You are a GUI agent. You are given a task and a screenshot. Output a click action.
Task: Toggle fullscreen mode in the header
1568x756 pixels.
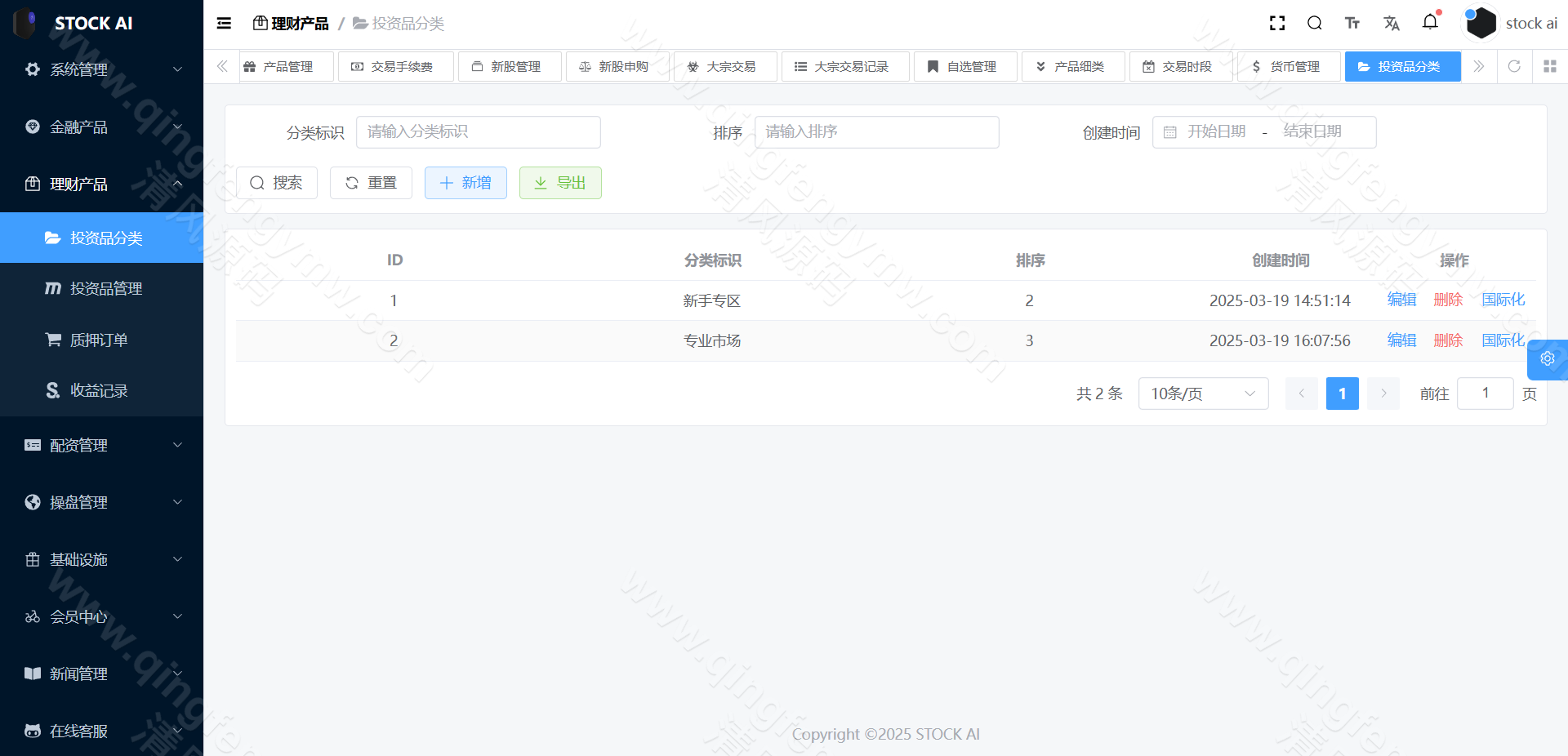pyautogui.click(x=1276, y=23)
